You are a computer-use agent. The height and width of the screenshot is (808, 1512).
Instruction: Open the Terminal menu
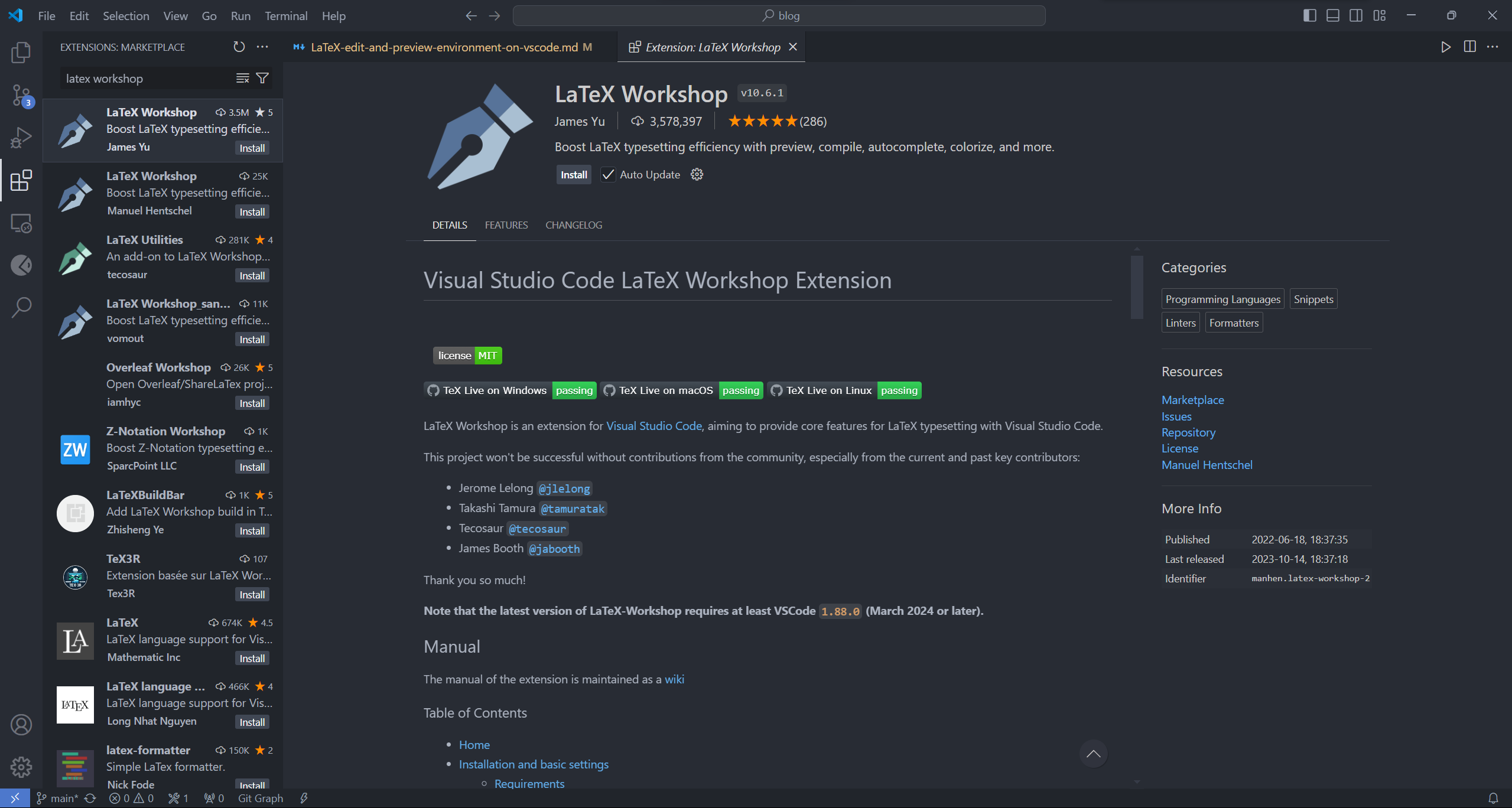[286, 16]
